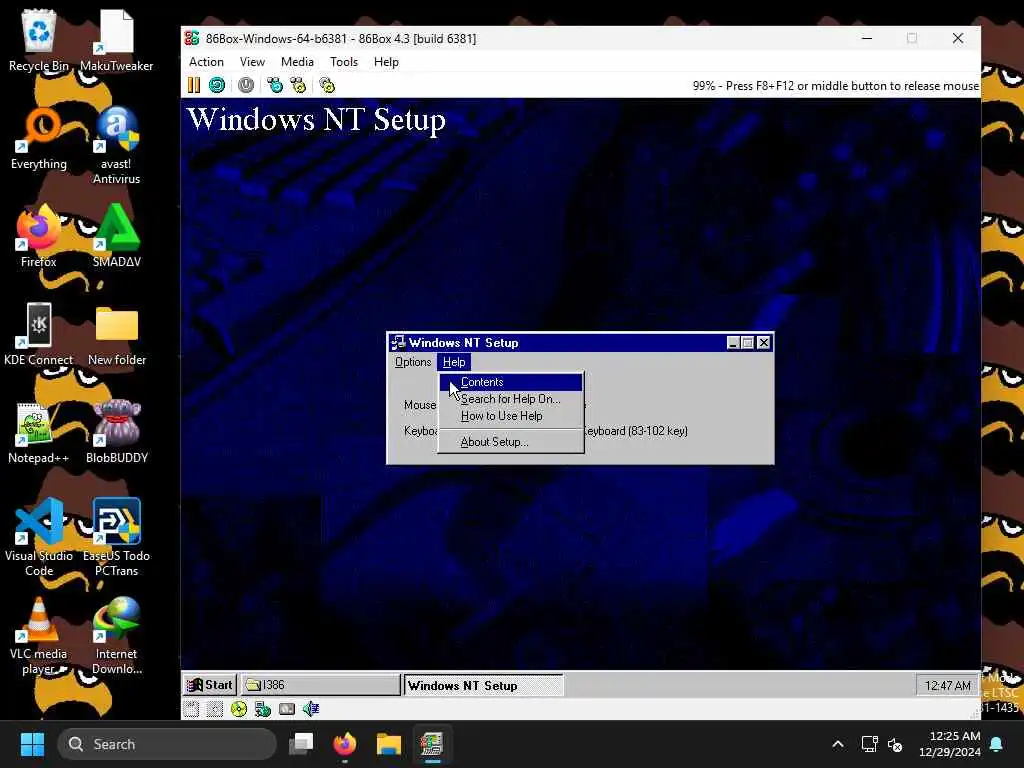Click the network status bar icon
This screenshot has width=1024, height=768.
(x=263, y=709)
